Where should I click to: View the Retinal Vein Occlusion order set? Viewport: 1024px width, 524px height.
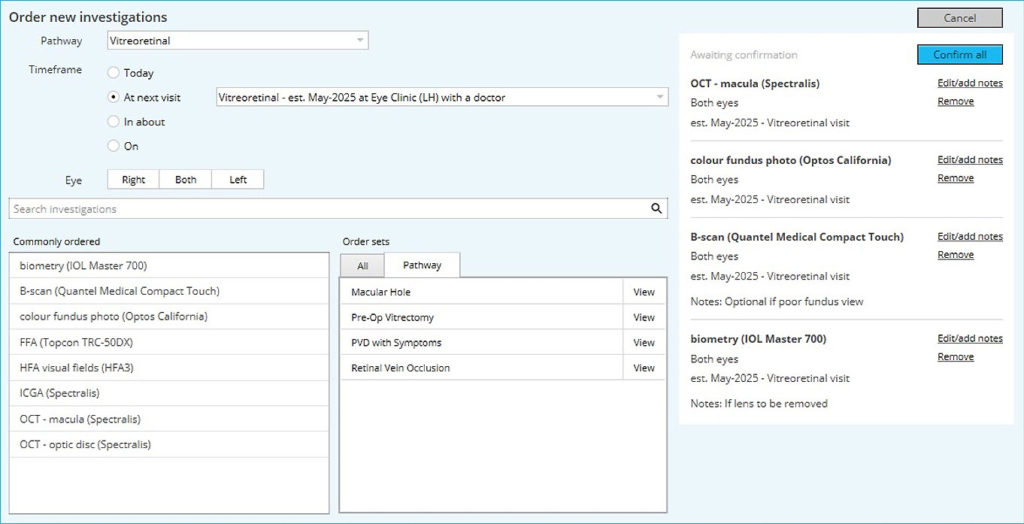(644, 368)
